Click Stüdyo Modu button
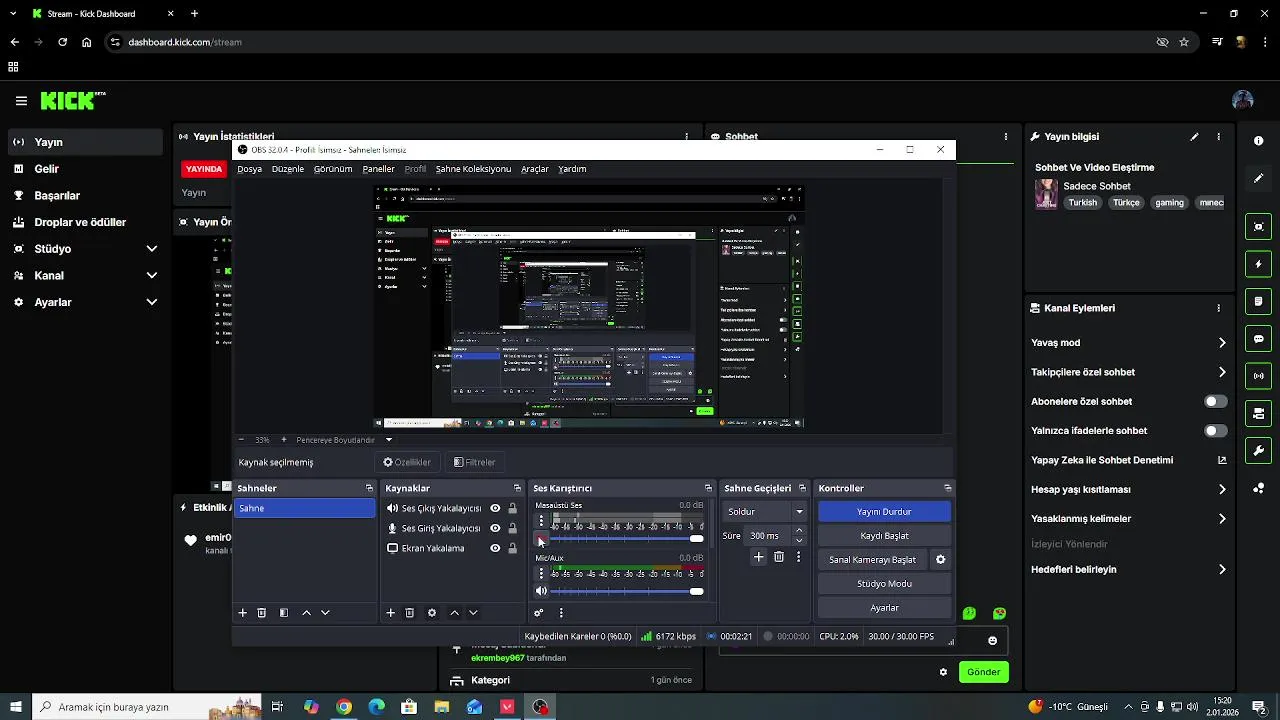This screenshot has height=720, width=1280. [884, 584]
